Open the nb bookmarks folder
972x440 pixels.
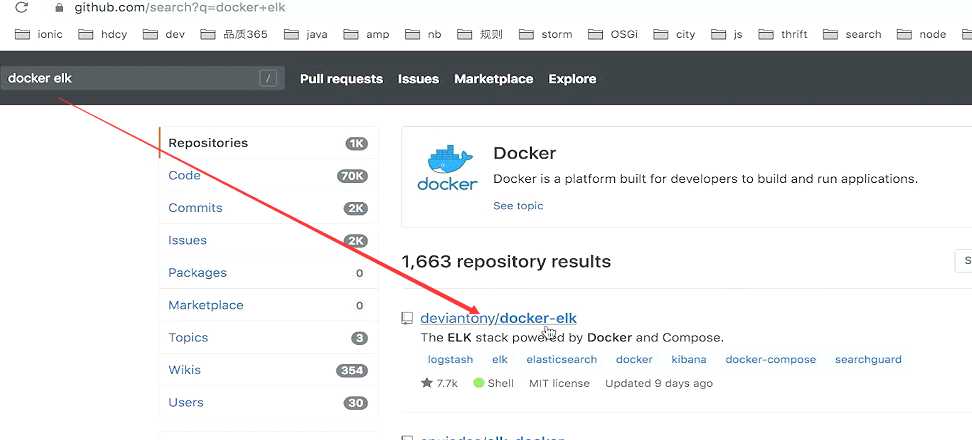(x=423, y=34)
